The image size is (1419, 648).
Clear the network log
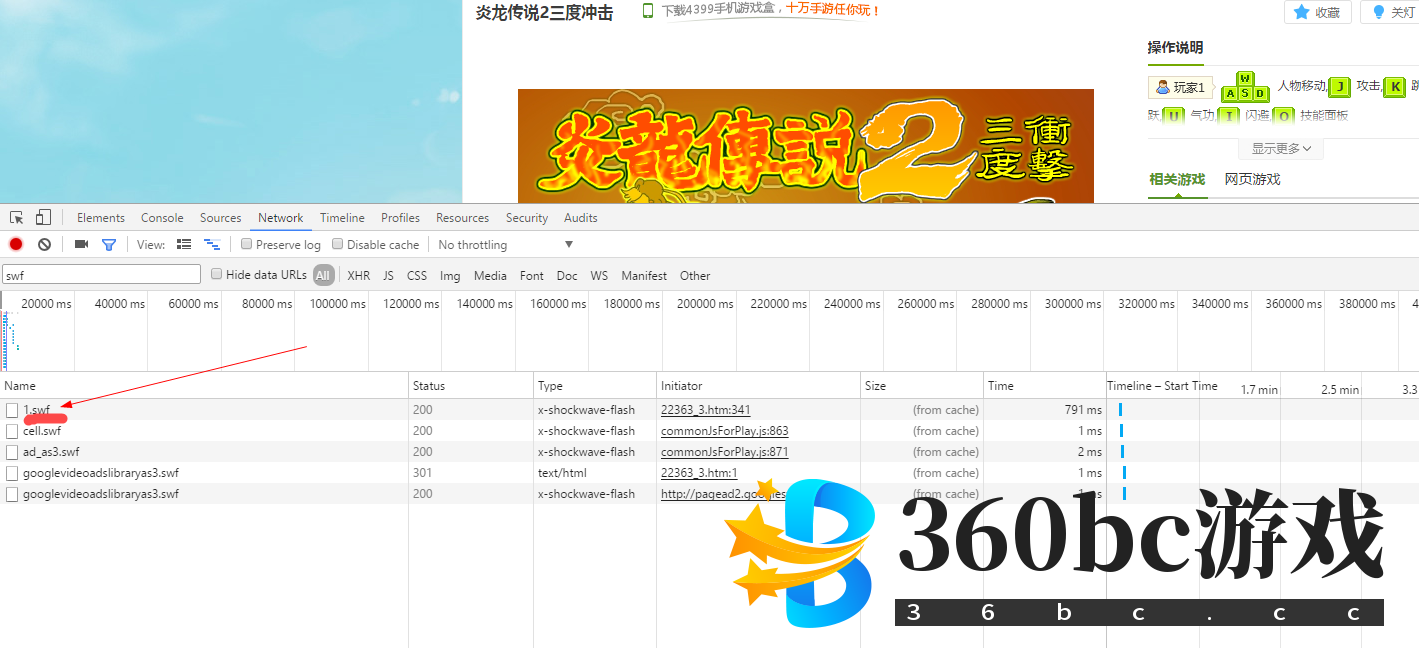click(44, 245)
